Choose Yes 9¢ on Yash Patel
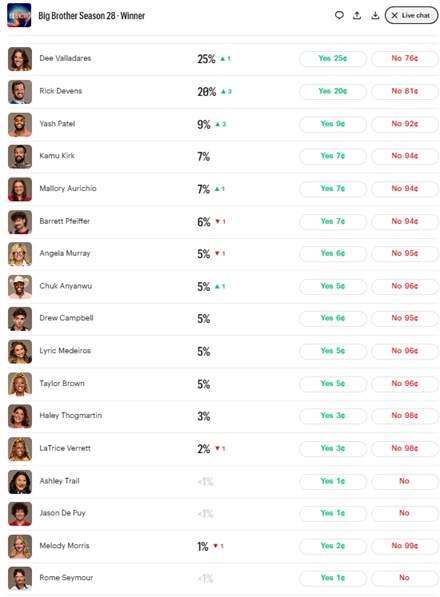440x597 pixels. 333,124
